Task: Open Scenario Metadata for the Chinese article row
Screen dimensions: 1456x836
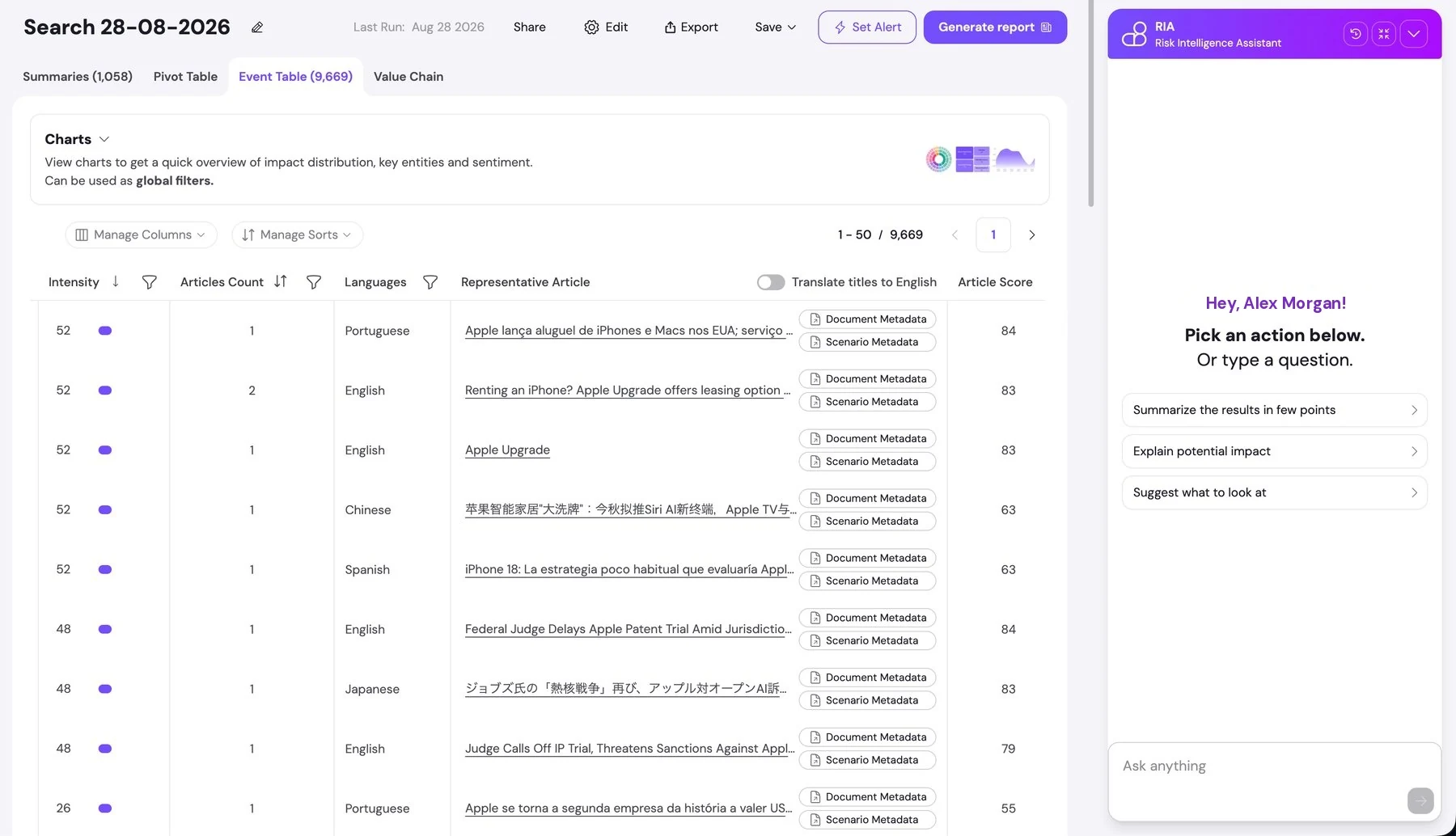Action: click(x=867, y=521)
